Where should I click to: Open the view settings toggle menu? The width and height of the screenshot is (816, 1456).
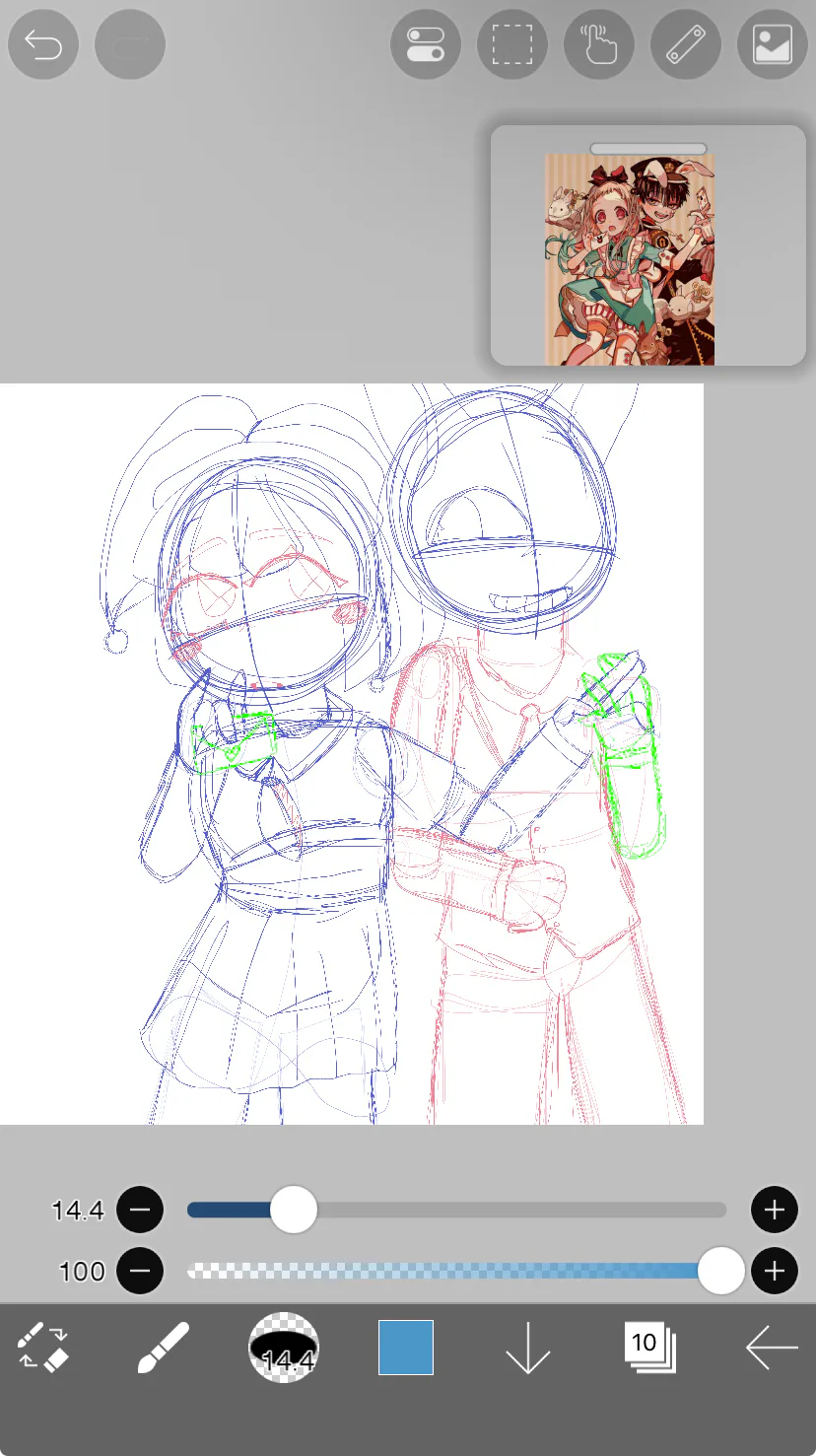(x=426, y=44)
